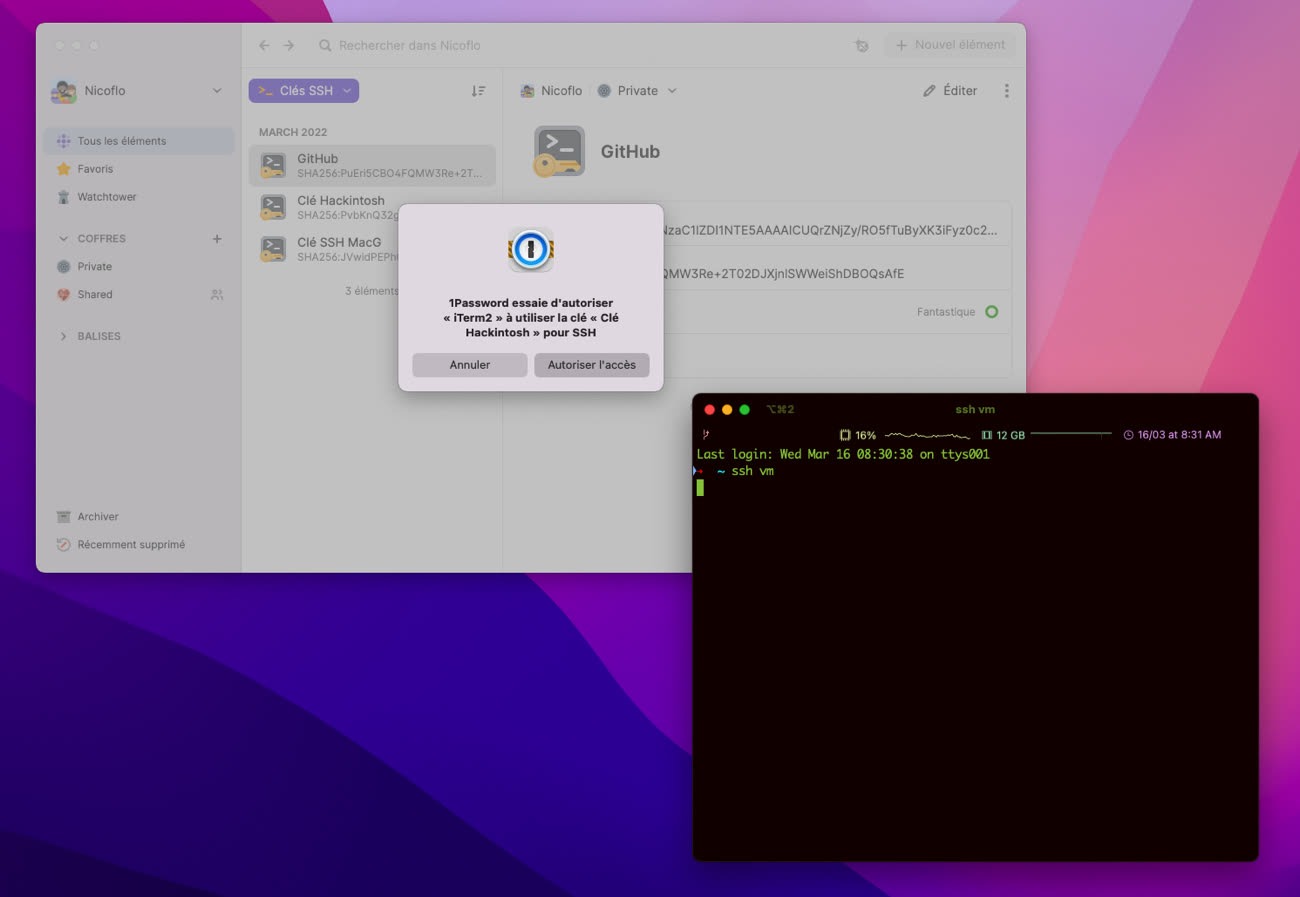Click the add vault plus icon
The image size is (1300, 897).
217,239
